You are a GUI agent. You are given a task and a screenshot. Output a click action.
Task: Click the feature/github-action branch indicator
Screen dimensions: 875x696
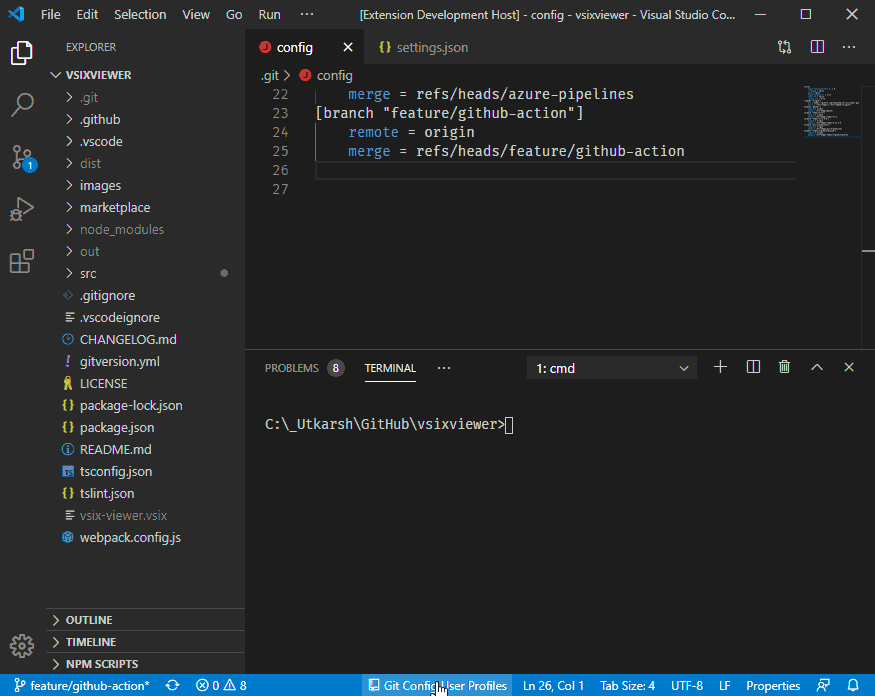[82, 685]
